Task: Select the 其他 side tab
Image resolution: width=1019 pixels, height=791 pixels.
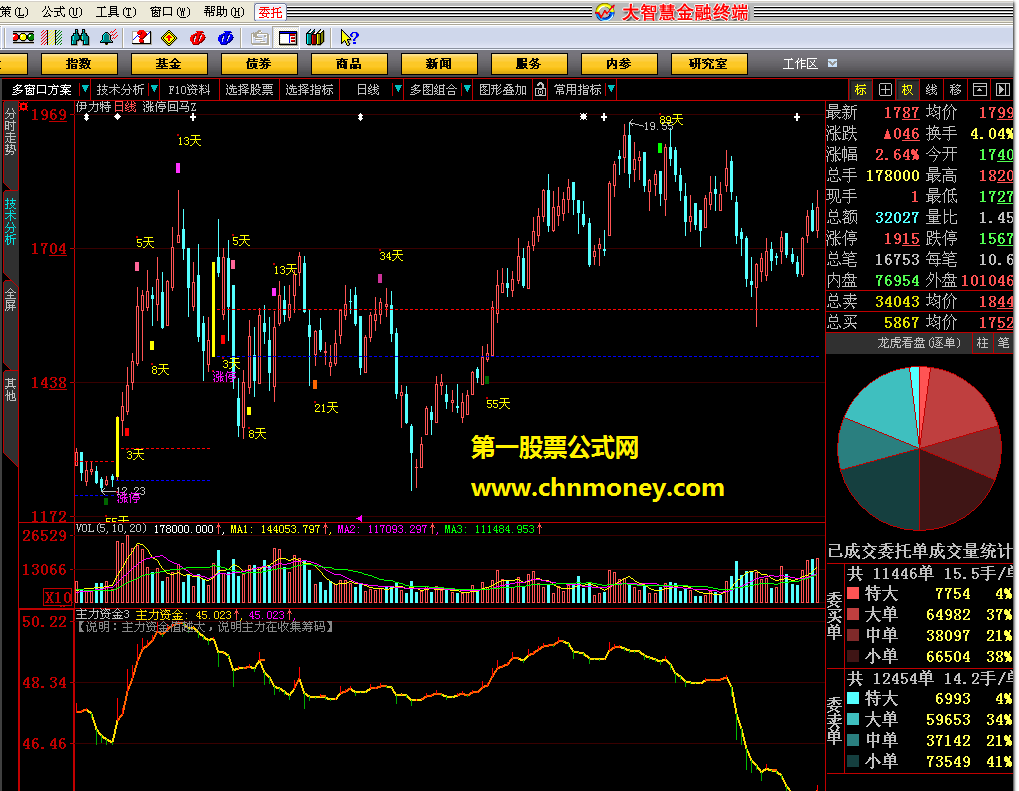Action: [10, 389]
